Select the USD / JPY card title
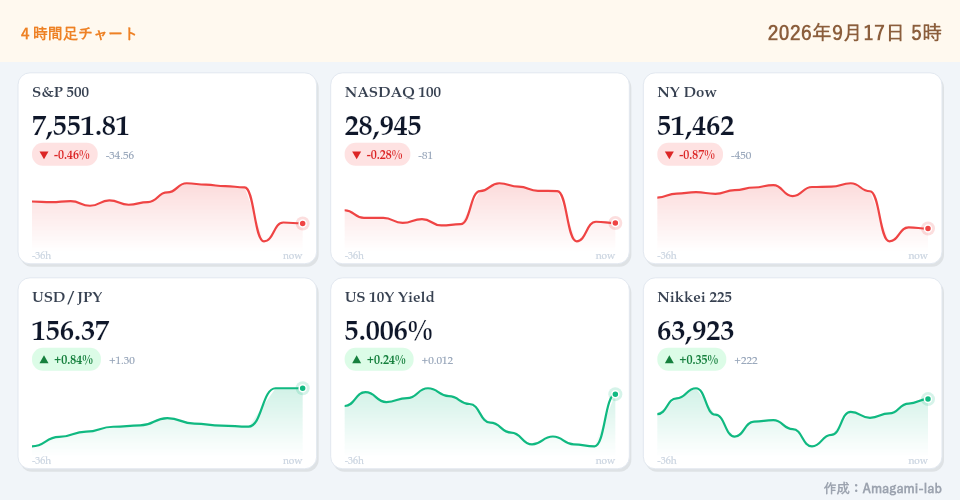This screenshot has height=500, width=960. pos(67,297)
